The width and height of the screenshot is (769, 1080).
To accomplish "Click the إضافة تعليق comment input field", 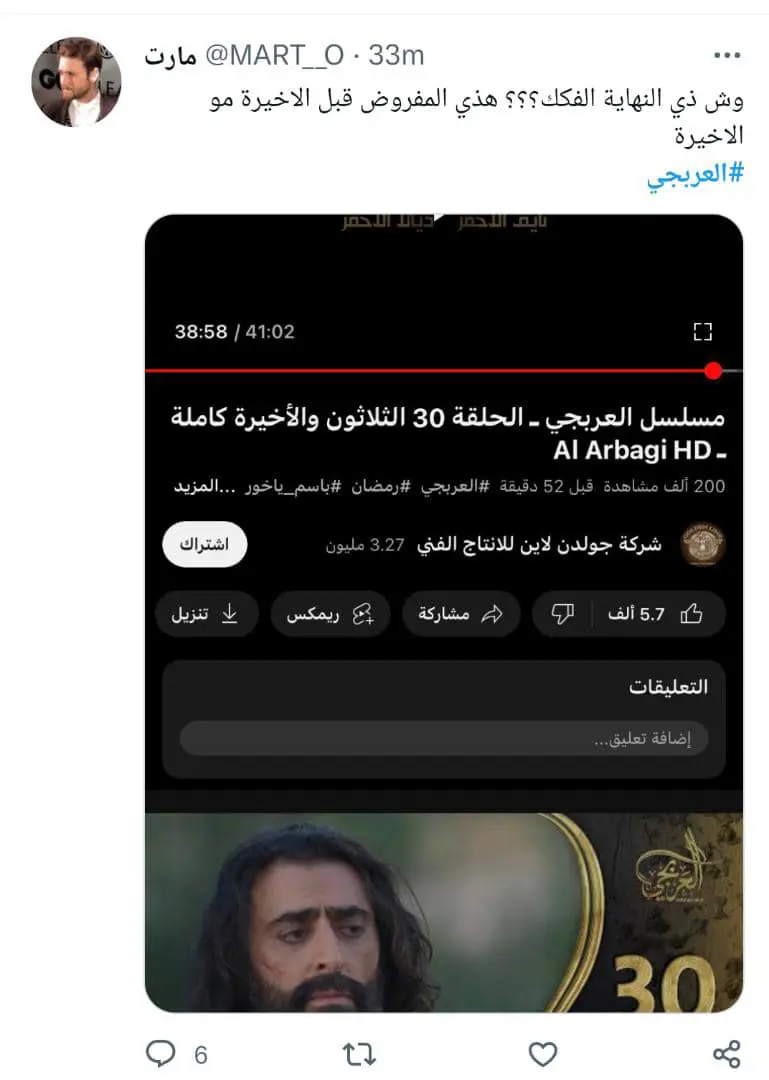I will [444, 738].
